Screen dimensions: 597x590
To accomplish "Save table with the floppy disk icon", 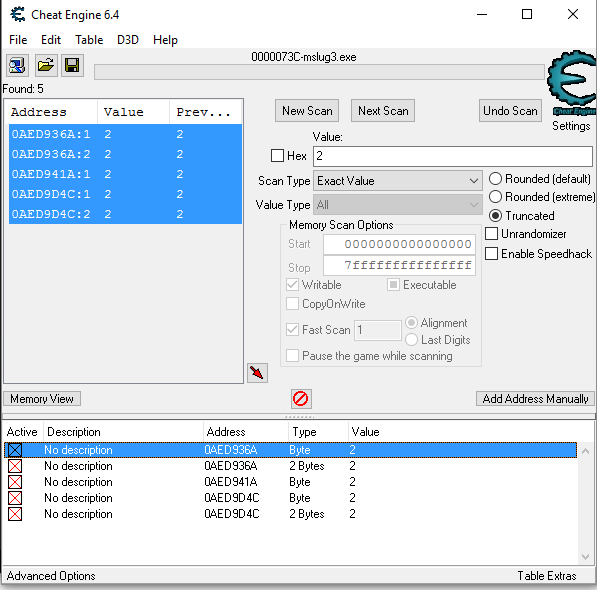I will [x=72, y=65].
